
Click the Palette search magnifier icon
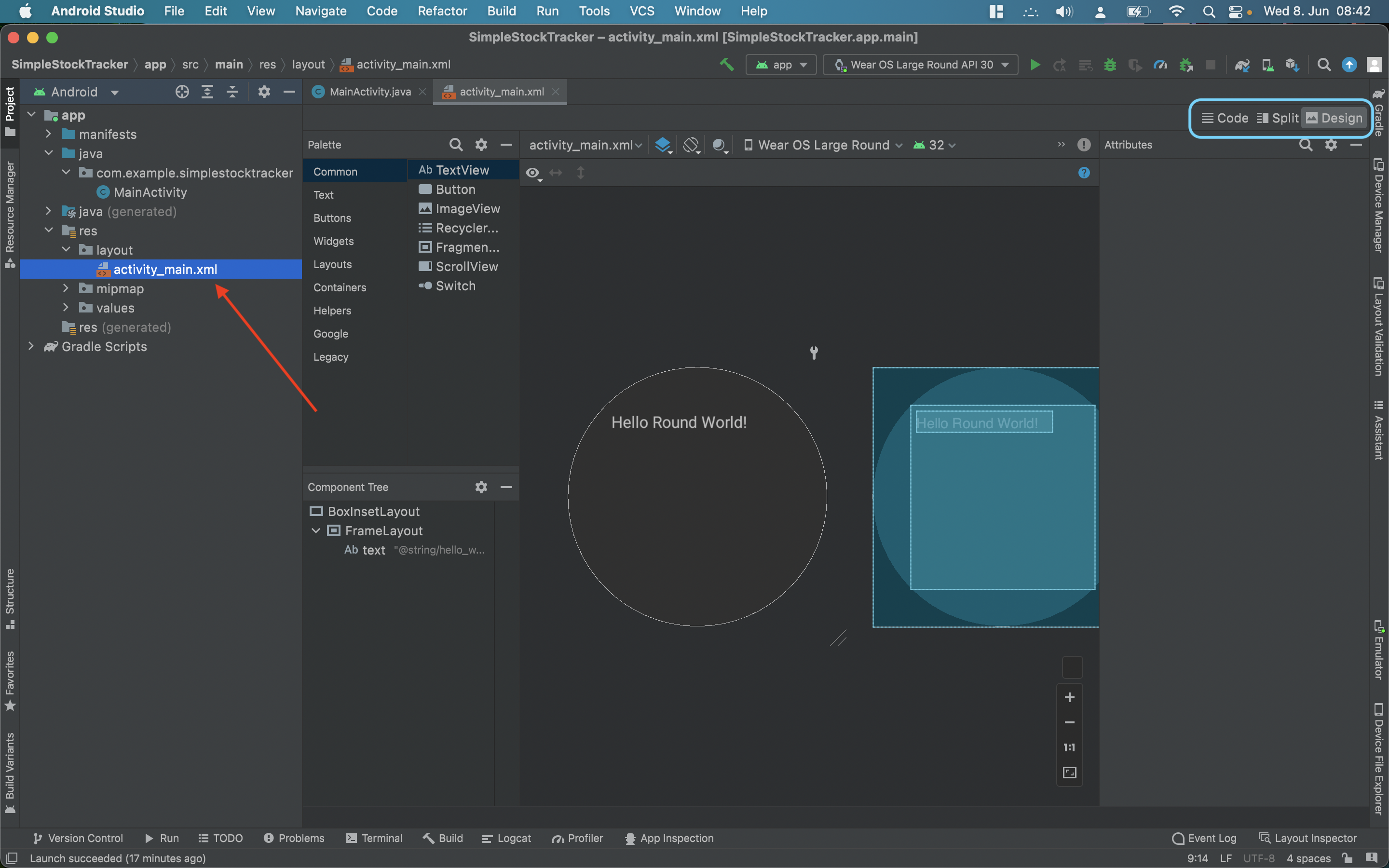[456, 145]
